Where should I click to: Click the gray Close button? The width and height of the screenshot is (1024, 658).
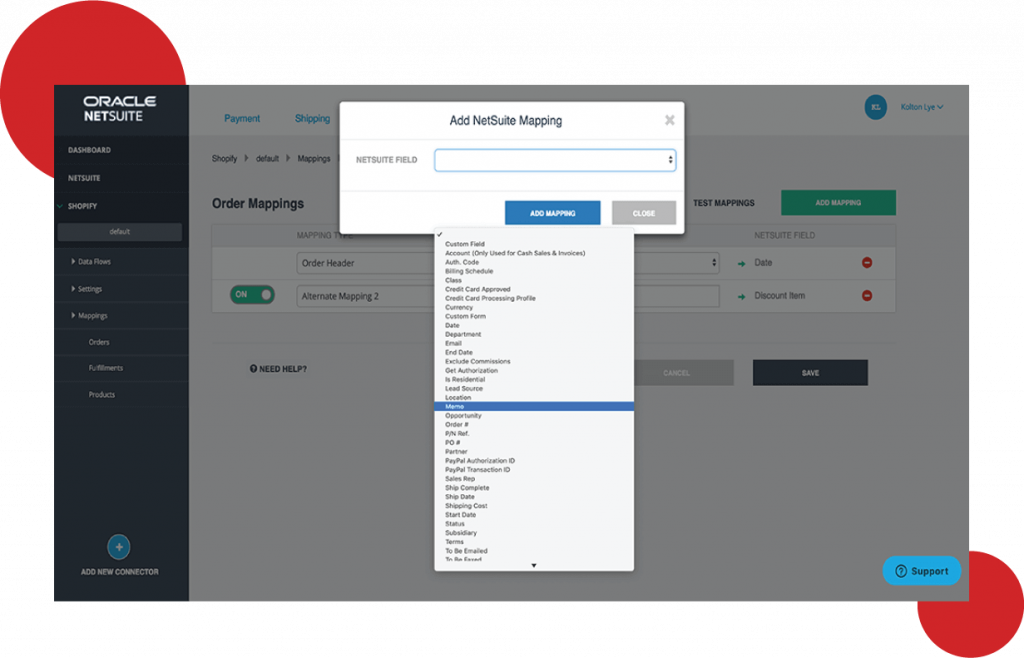pyautogui.click(x=644, y=213)
